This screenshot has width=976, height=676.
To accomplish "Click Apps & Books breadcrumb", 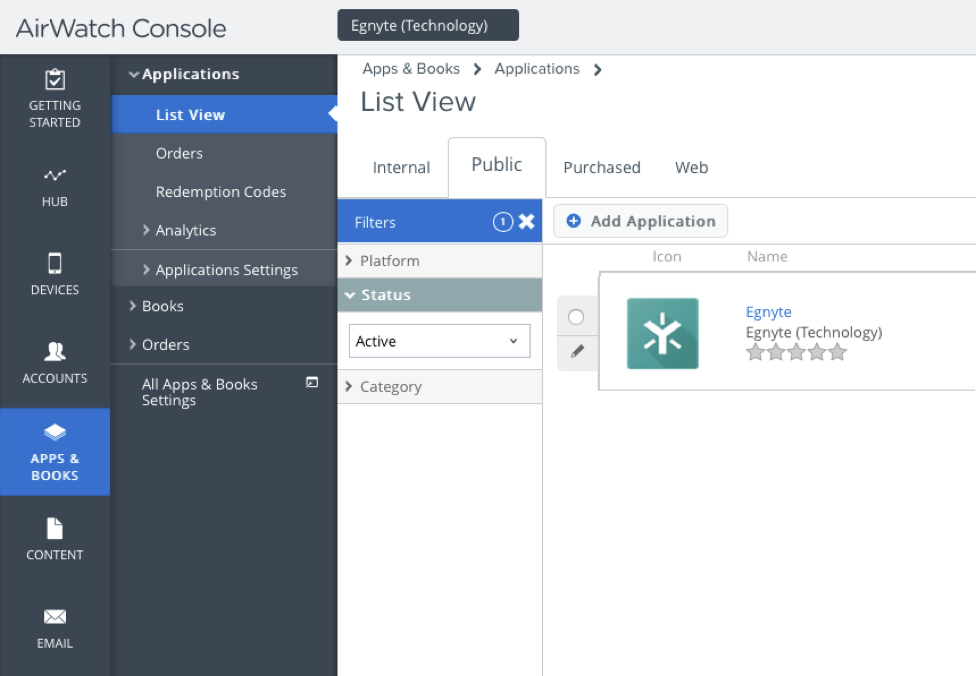I will (411, 68).
